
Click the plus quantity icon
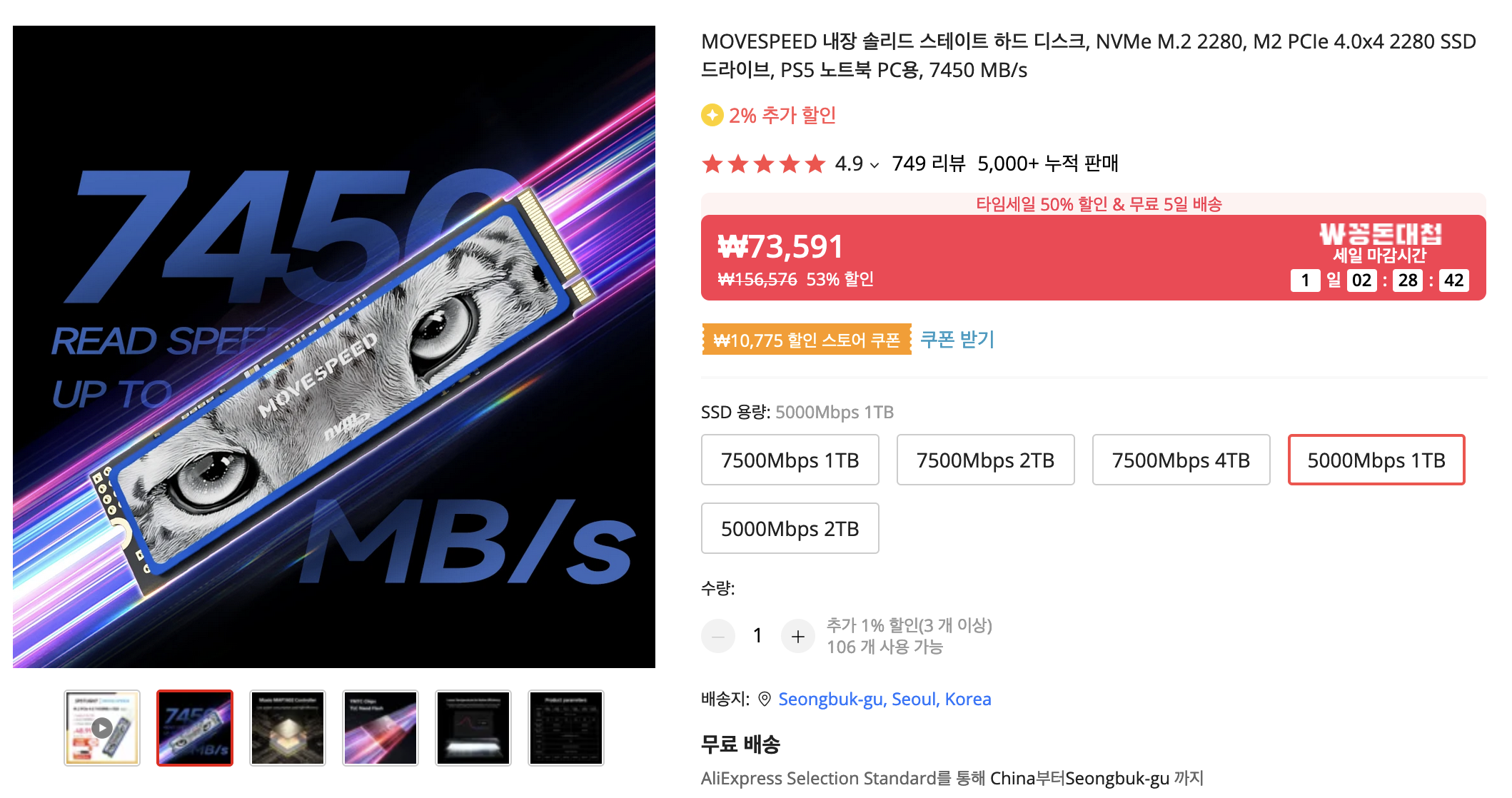click(x=798, y=636)
